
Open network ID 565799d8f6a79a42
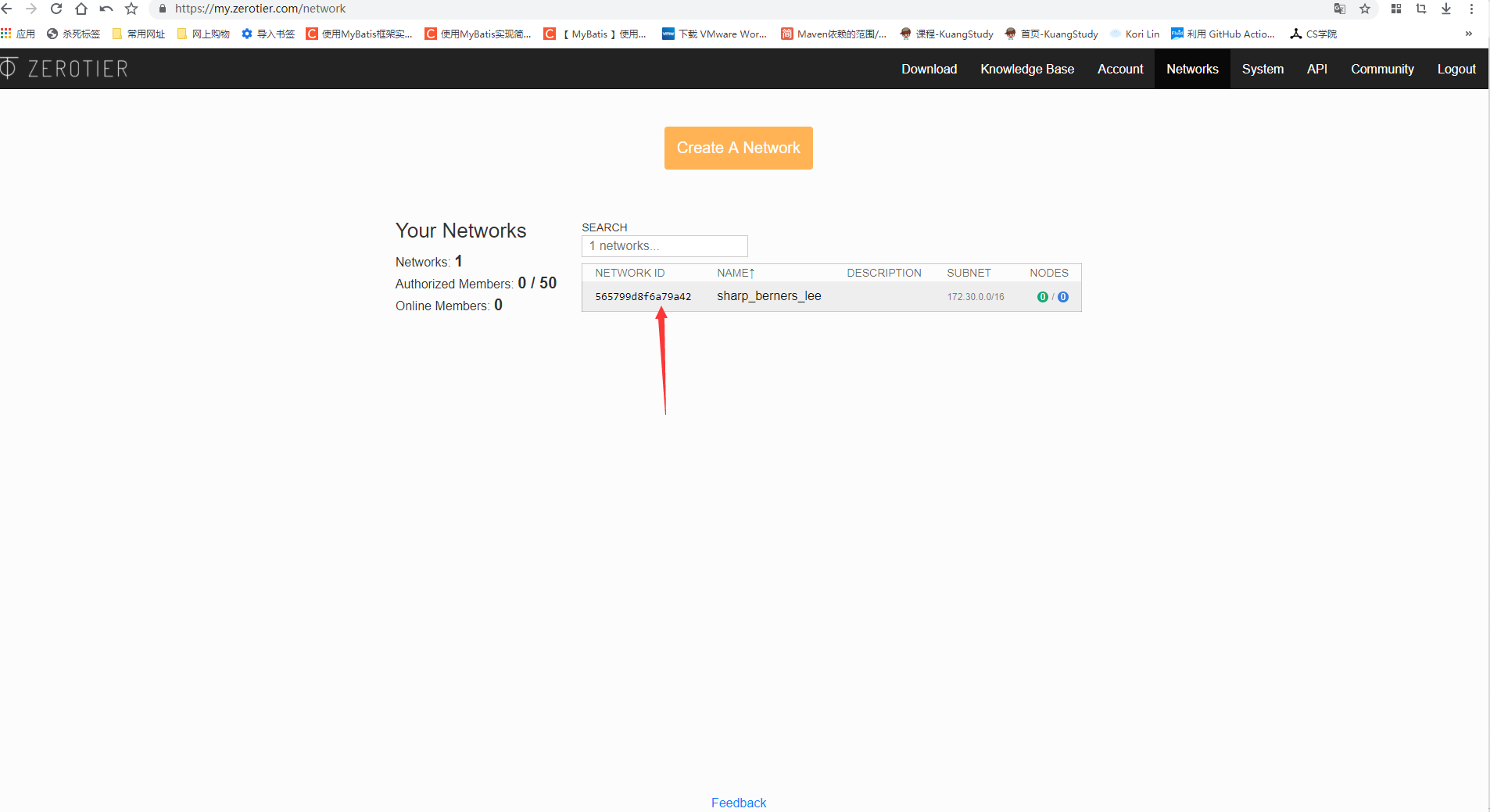pos(643,297)
